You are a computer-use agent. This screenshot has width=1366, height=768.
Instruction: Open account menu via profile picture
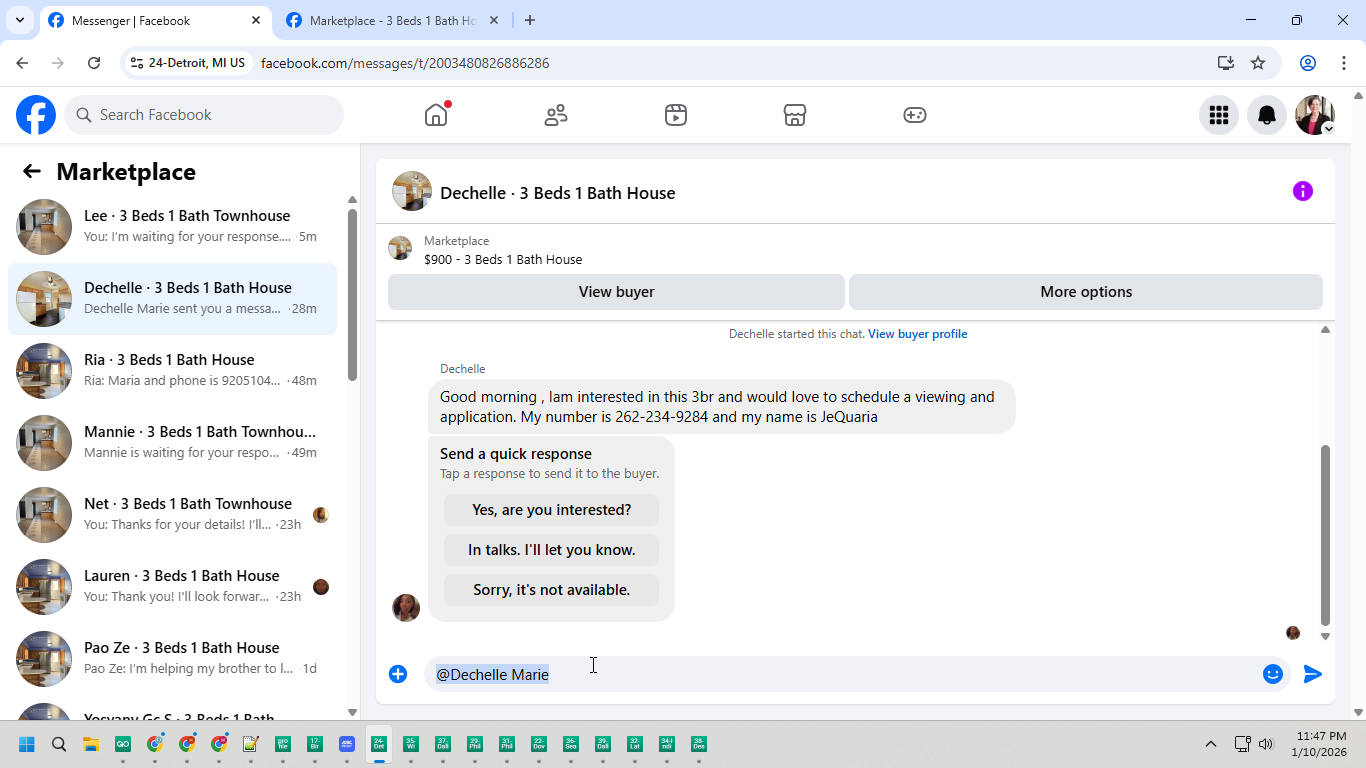tap(1315, 115)
